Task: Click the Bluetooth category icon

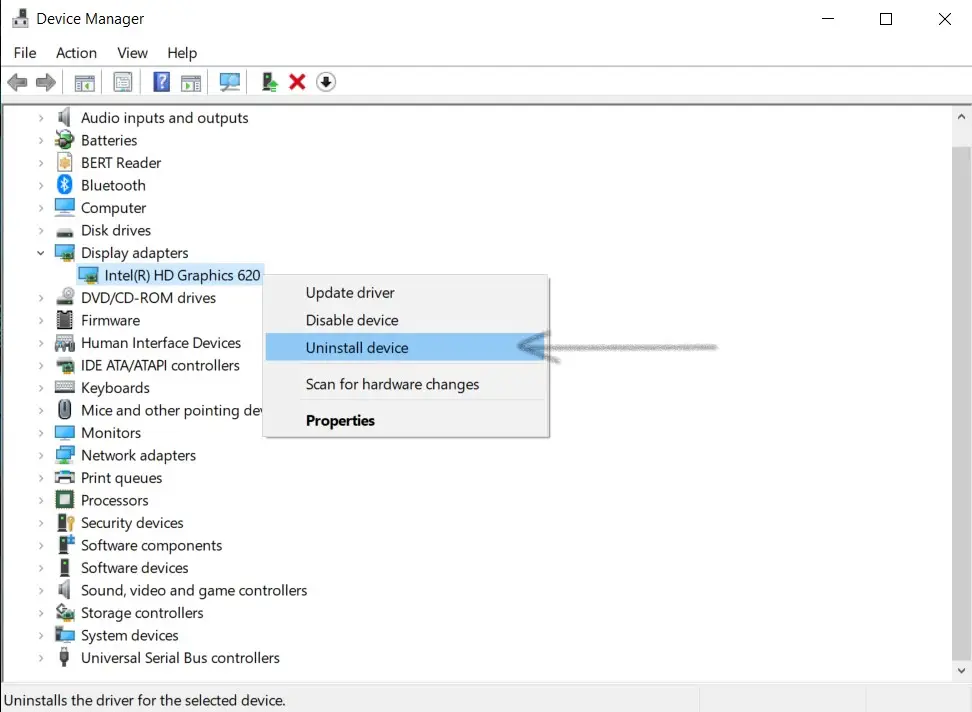Action: click(65, 185)
